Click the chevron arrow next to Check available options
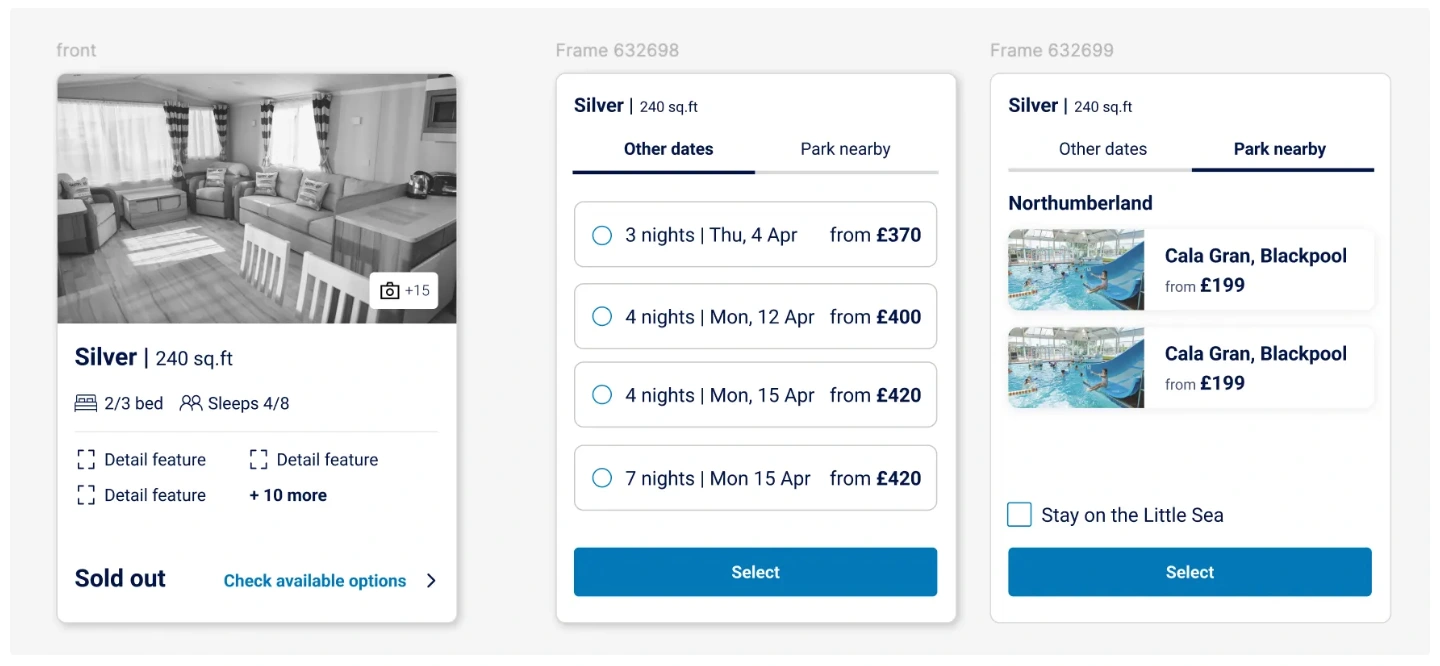Image resolution: width=1440 pixels, height=666 pixels. pyautogui.click(x=431, y=581)
